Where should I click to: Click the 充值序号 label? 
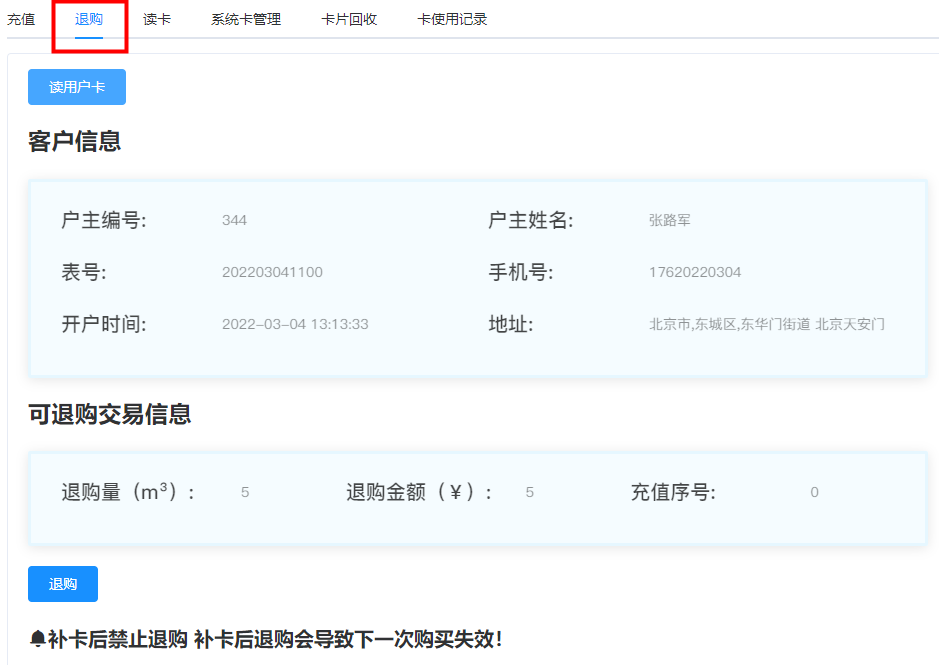(673, 492)
